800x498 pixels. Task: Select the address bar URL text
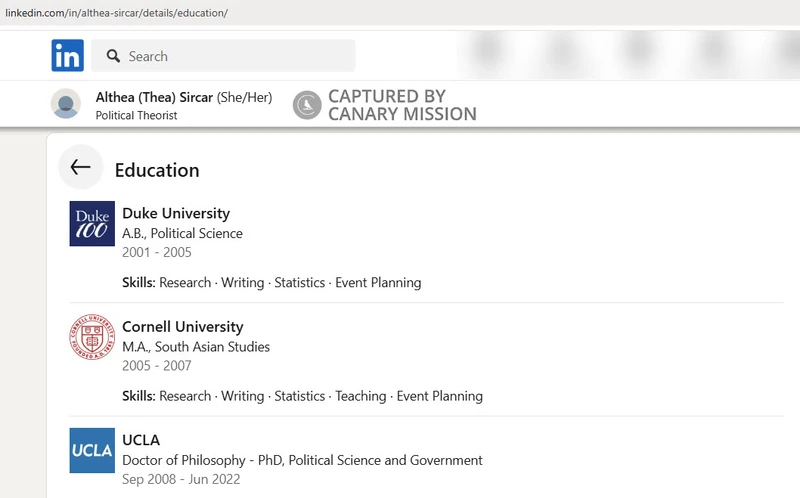pyautogui.click(x=116, y=13)
